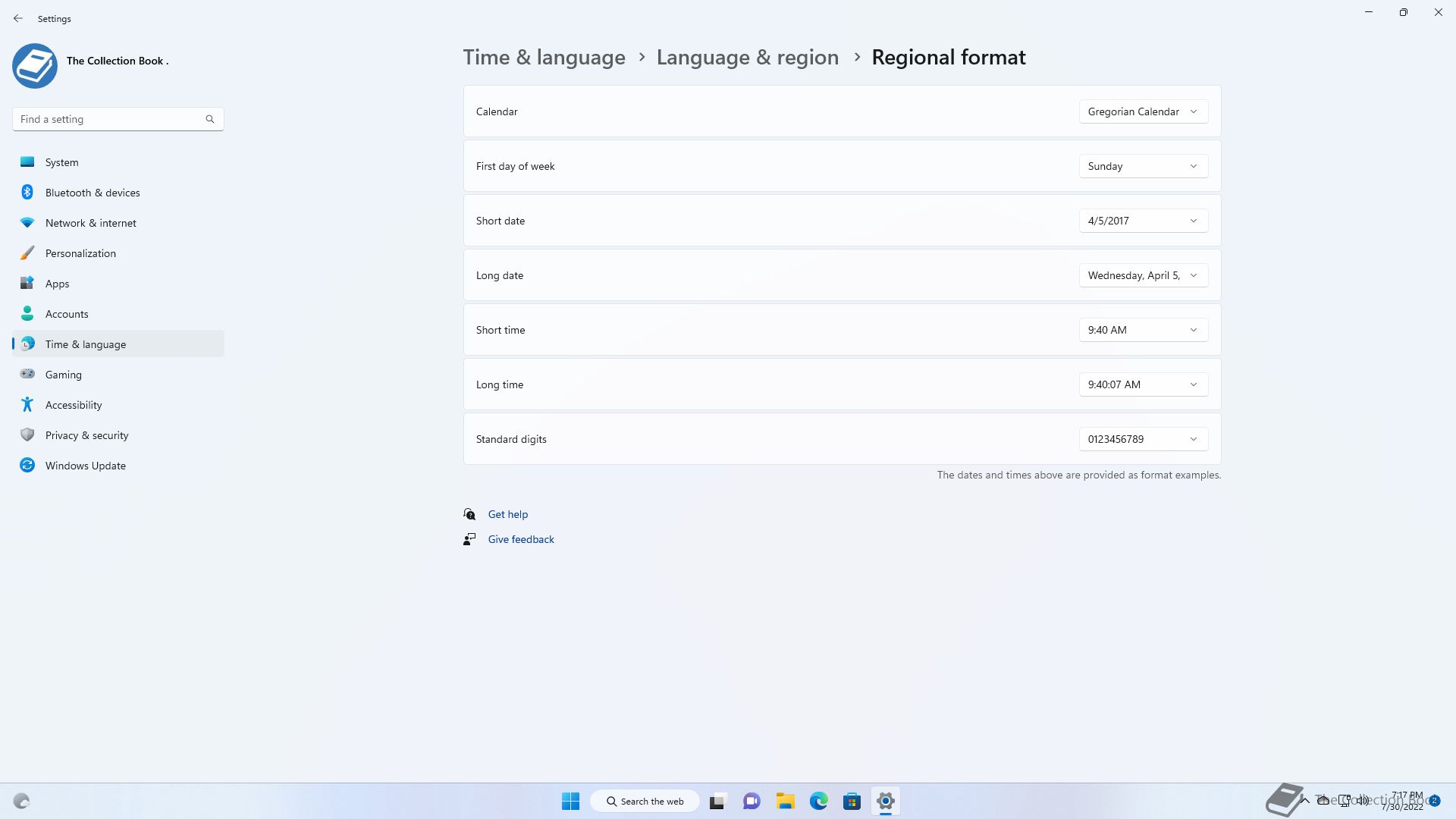Screen dimensions: 1456x819
Task: Select the Accounts person icon
Action: point(27,314)
